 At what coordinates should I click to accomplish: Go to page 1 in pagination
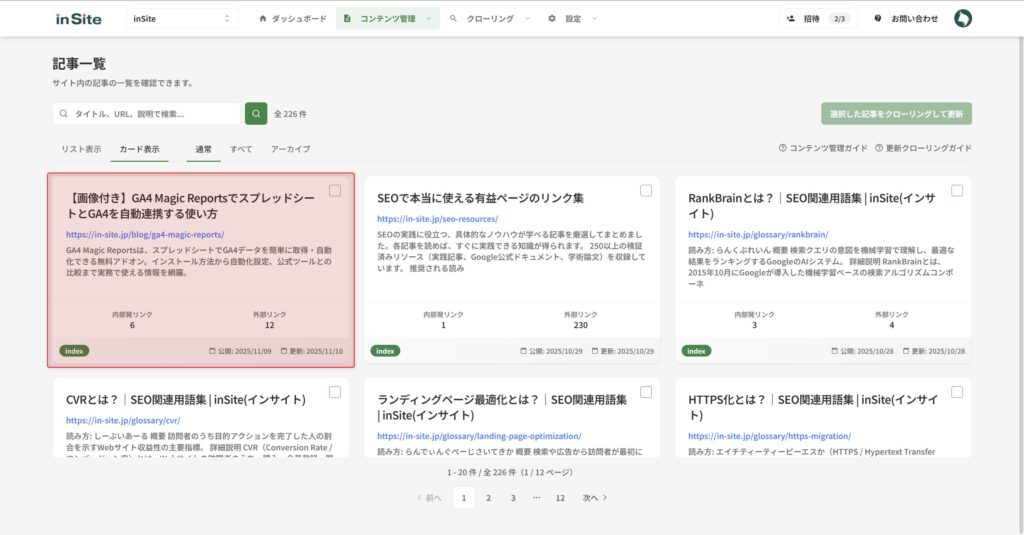464,498
